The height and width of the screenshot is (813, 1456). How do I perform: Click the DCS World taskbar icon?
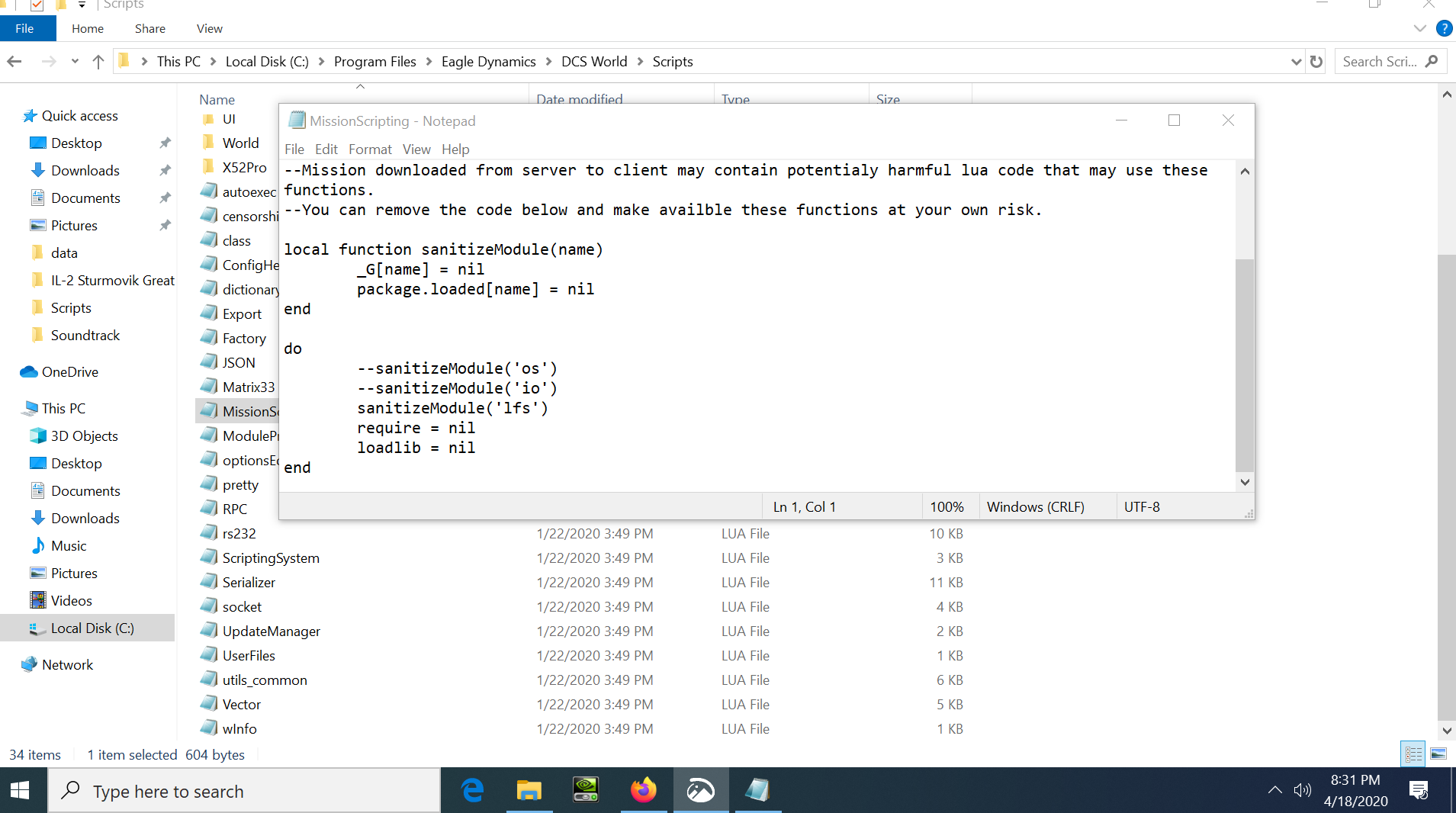(x=700, y=791)
